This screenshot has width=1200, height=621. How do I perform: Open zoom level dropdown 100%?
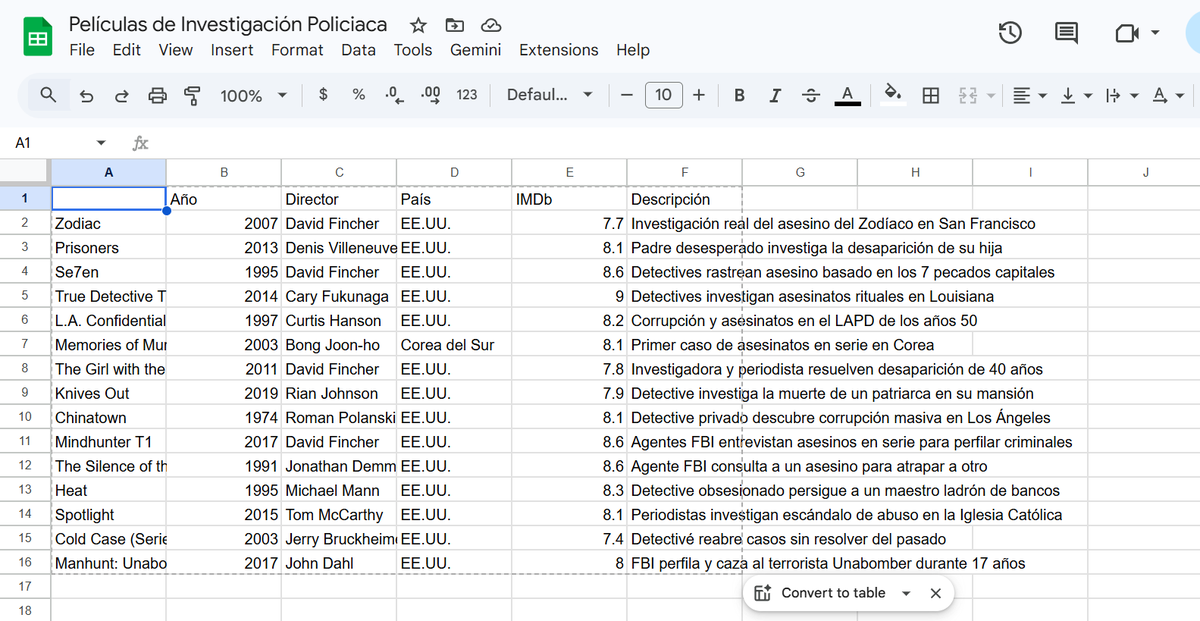[253, 95]
